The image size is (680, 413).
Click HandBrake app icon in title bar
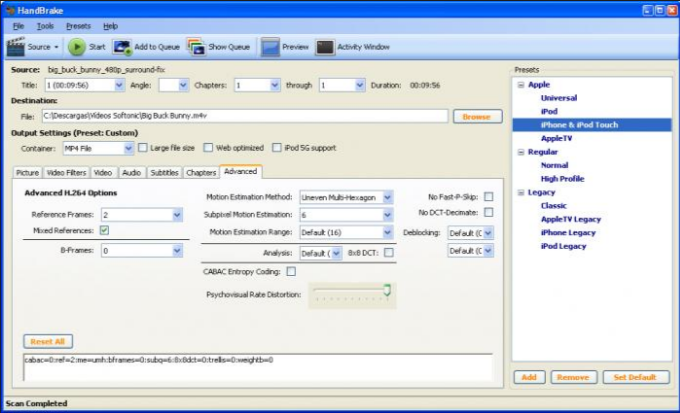10,10
